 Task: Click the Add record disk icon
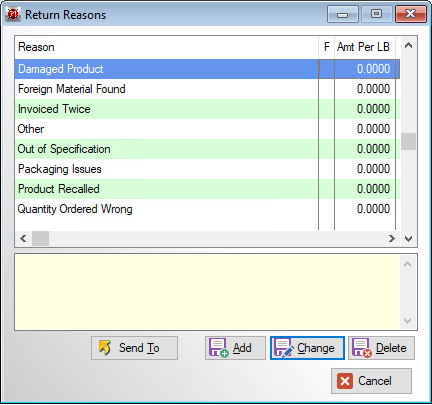pos(218,348)
